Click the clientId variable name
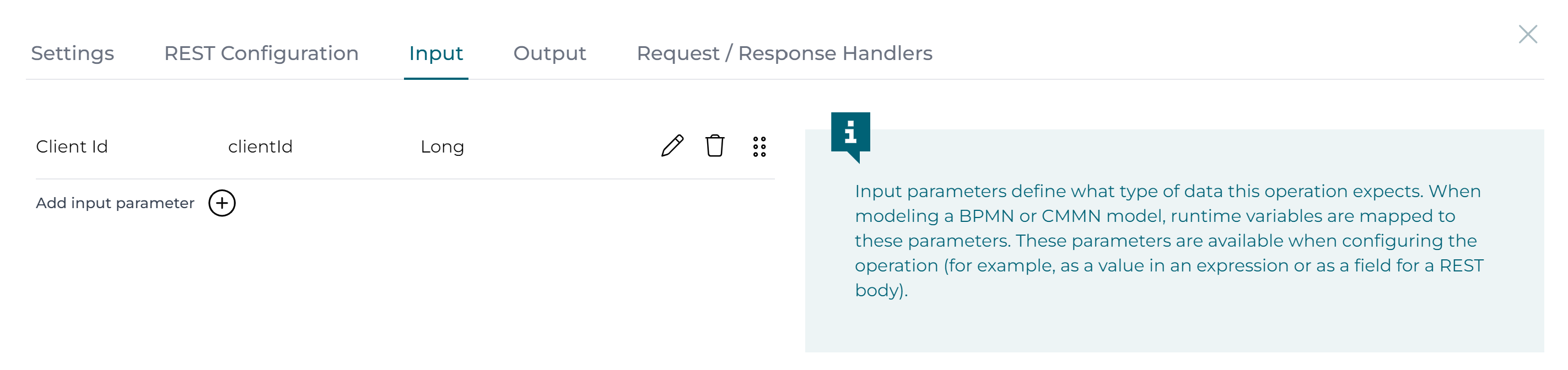The width and height of the screenshot is (1568, 370). pos(261,146)
